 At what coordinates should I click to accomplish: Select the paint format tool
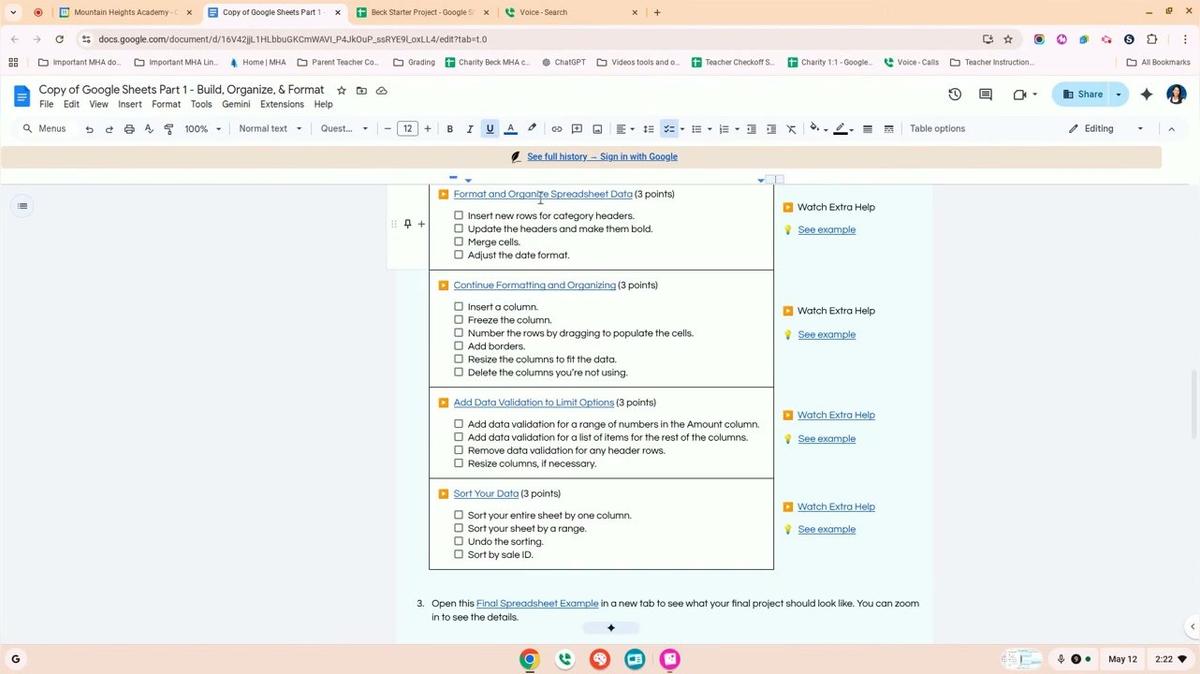tap(168, 129)
